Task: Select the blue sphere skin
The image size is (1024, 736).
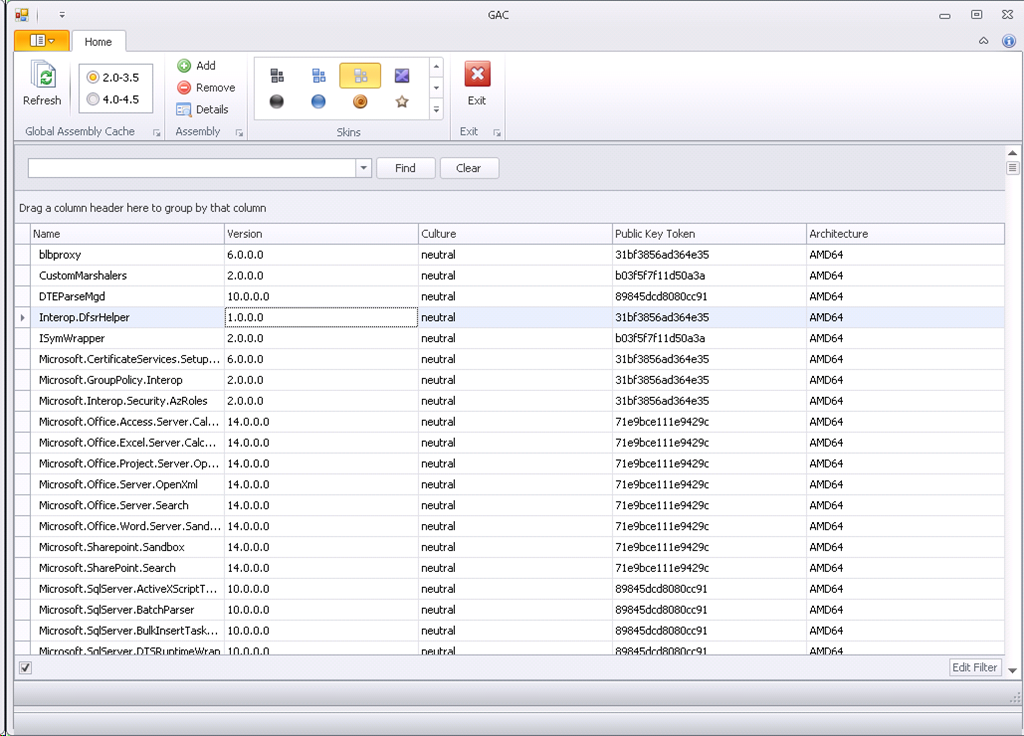Action: click(319, 101)
